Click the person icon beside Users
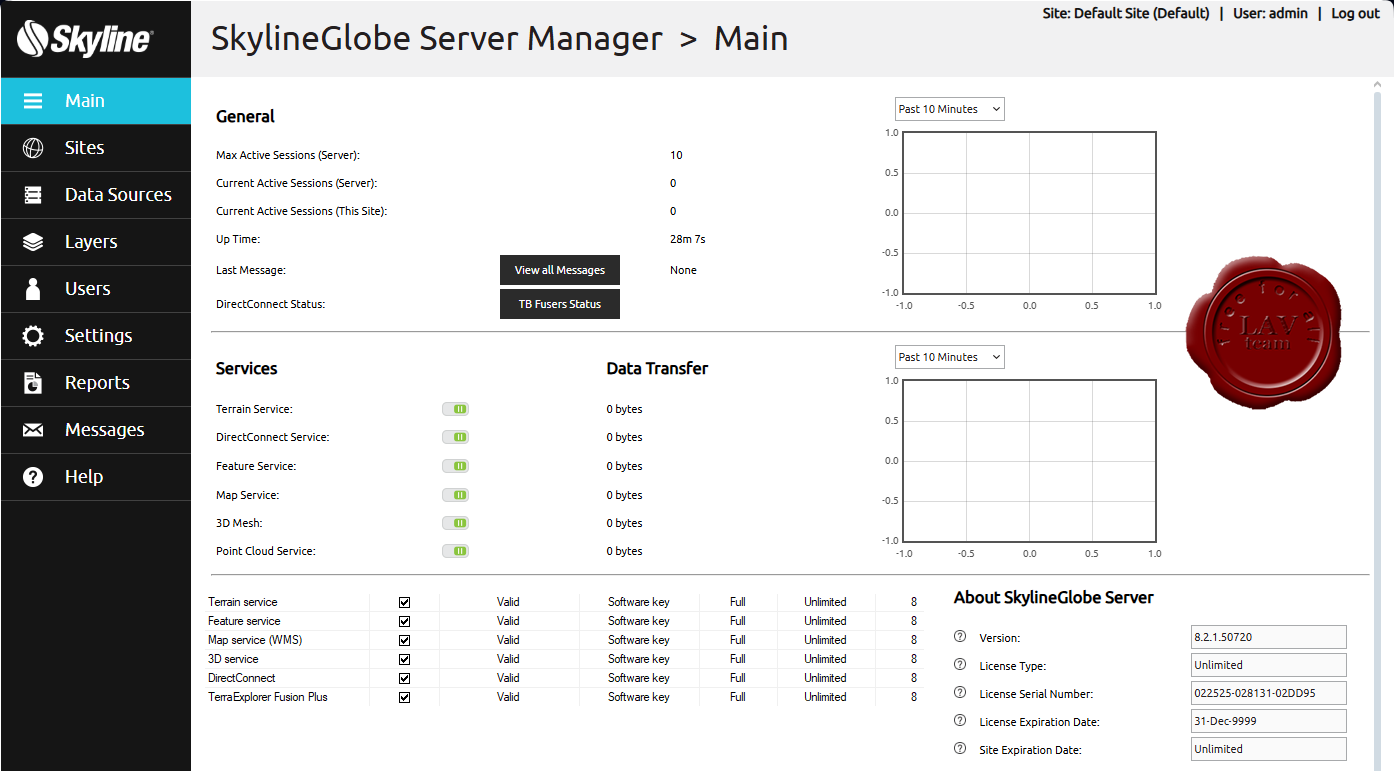This screenshot has width=1394, height=771. pyautogui.click(x=33, y=289)
